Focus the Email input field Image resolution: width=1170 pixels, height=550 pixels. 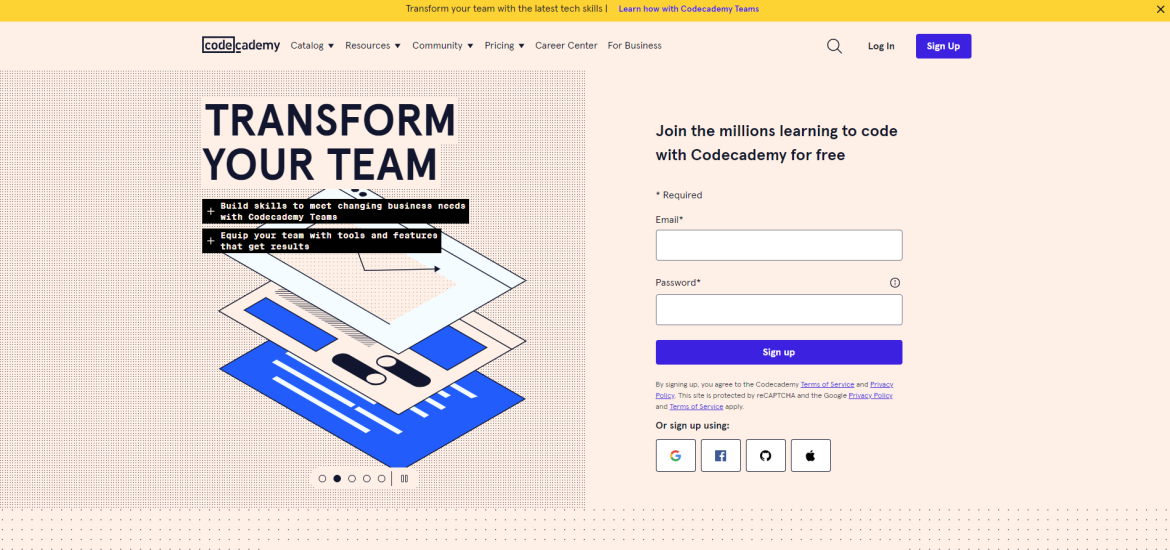779,245
